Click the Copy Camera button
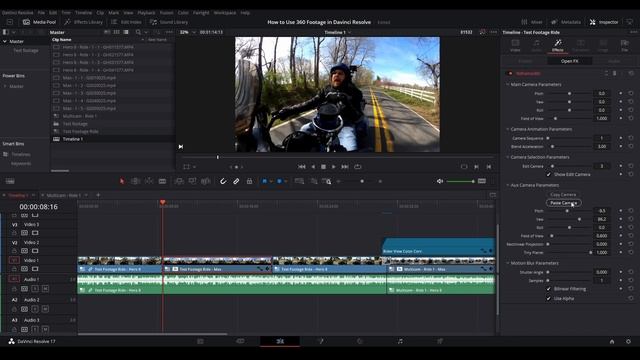This screenshot has height=360, width=640. pos(563,195)
